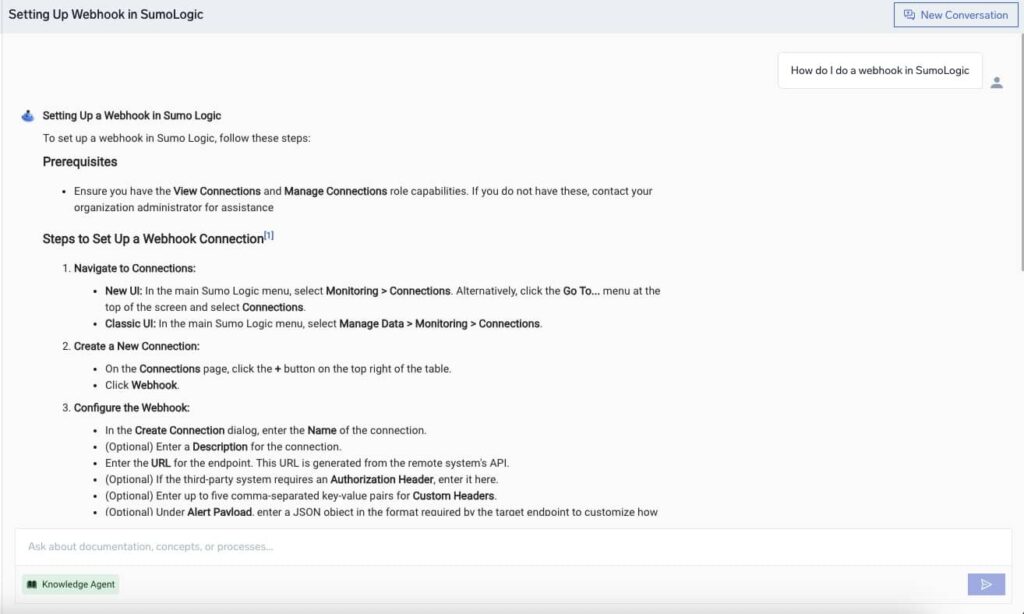Click the user avatar icon beside the question
1024x614 pixels.
(x=997, y=84)
